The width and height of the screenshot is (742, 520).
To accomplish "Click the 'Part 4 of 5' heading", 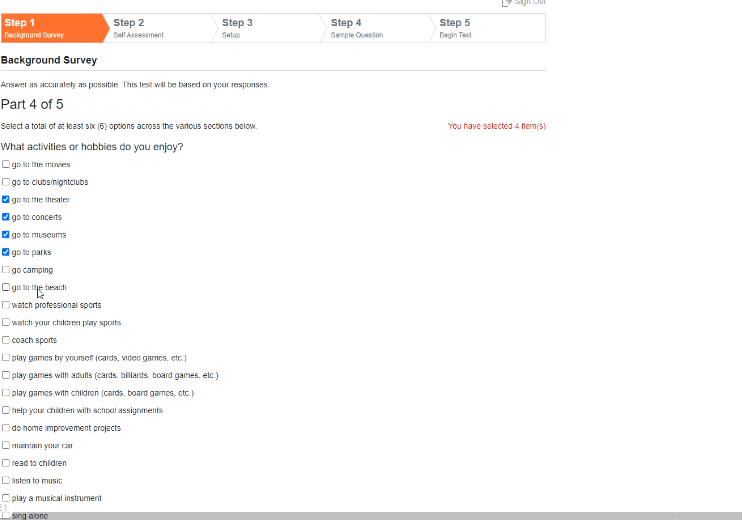I will coord(32,104).
